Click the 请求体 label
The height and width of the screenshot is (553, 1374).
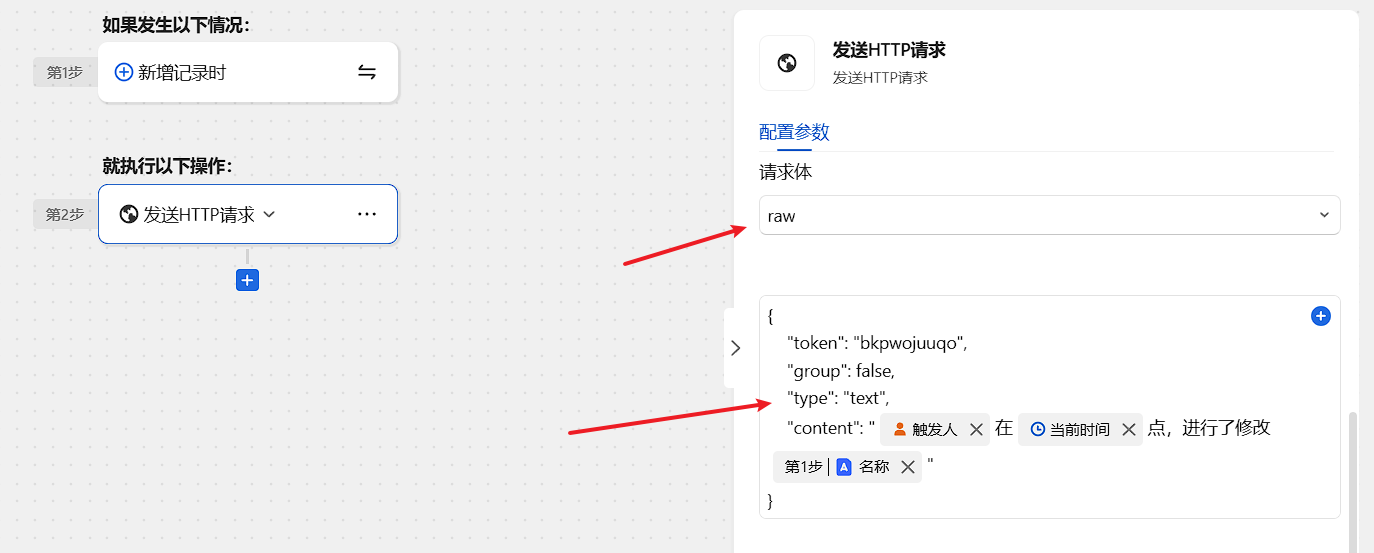click(786, 172)
